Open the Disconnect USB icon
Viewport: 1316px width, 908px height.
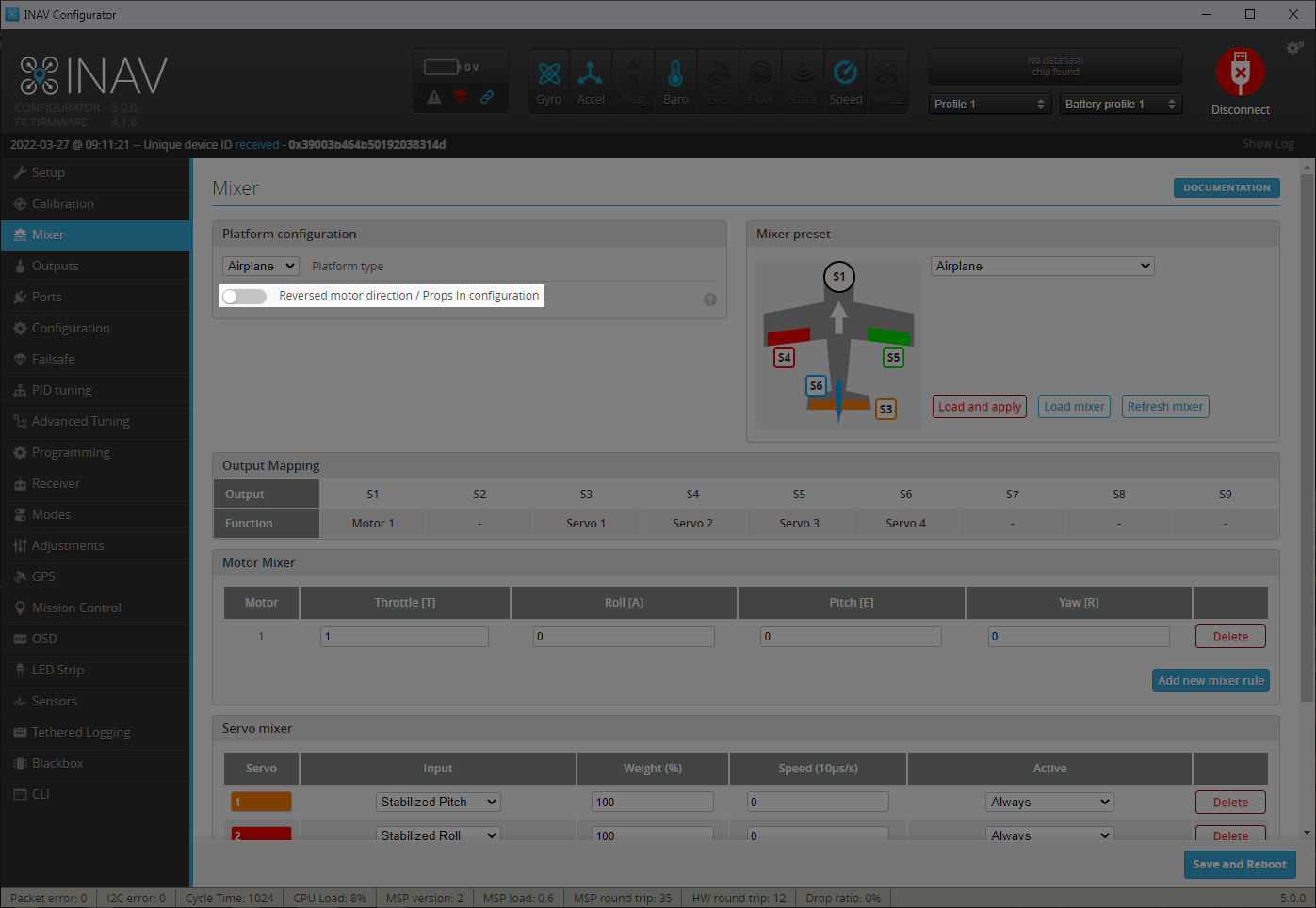[x=1240, y=72]
